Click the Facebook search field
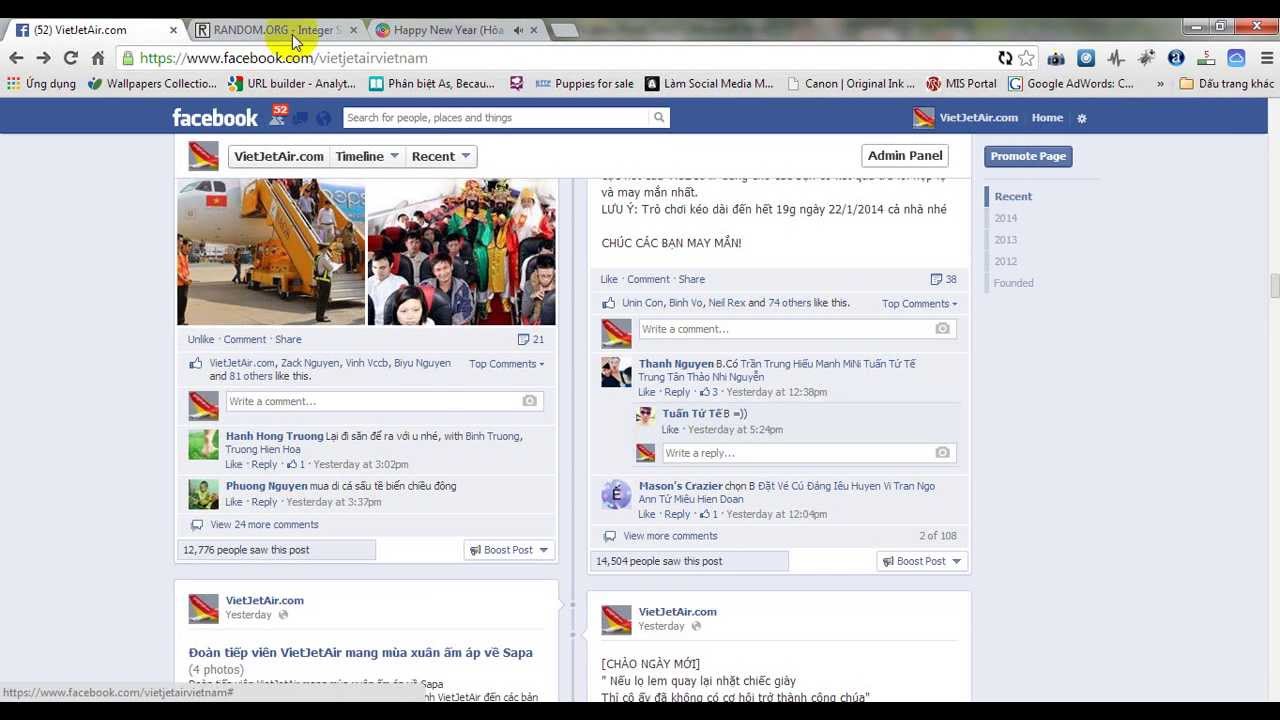 [495, 118]
